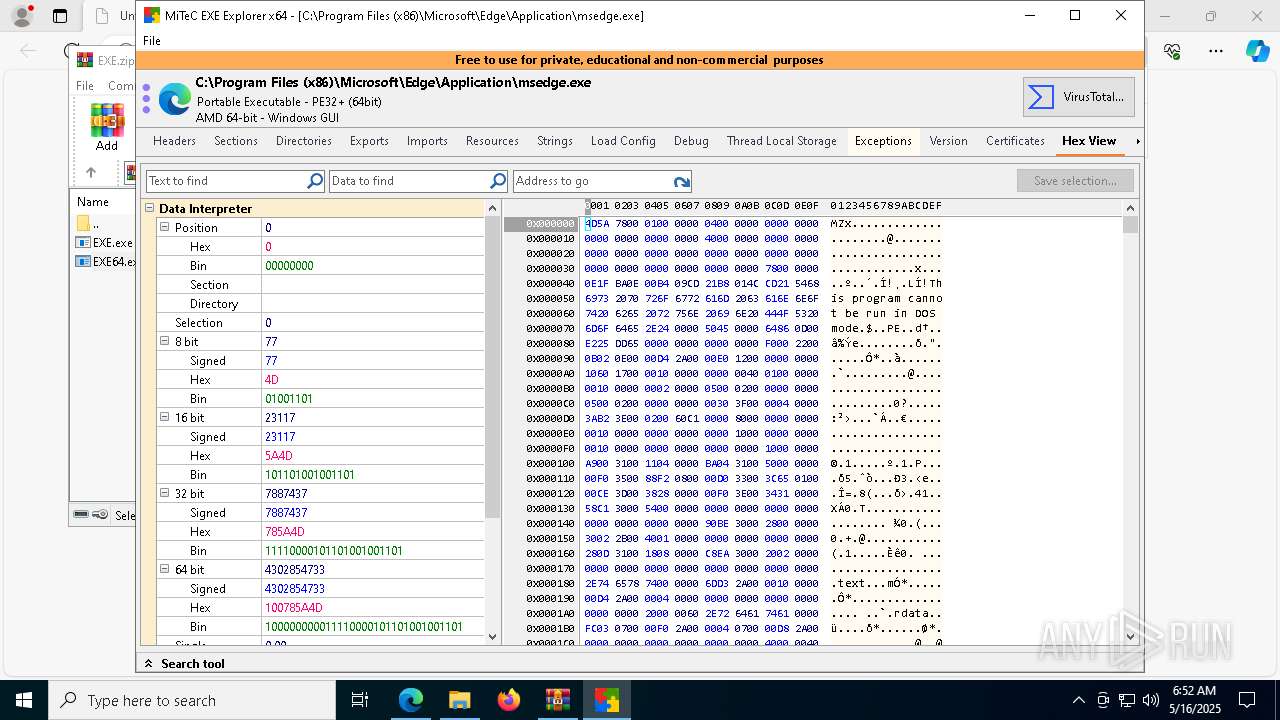Click Data Interpreter scroll down arrow

[492, 637]
